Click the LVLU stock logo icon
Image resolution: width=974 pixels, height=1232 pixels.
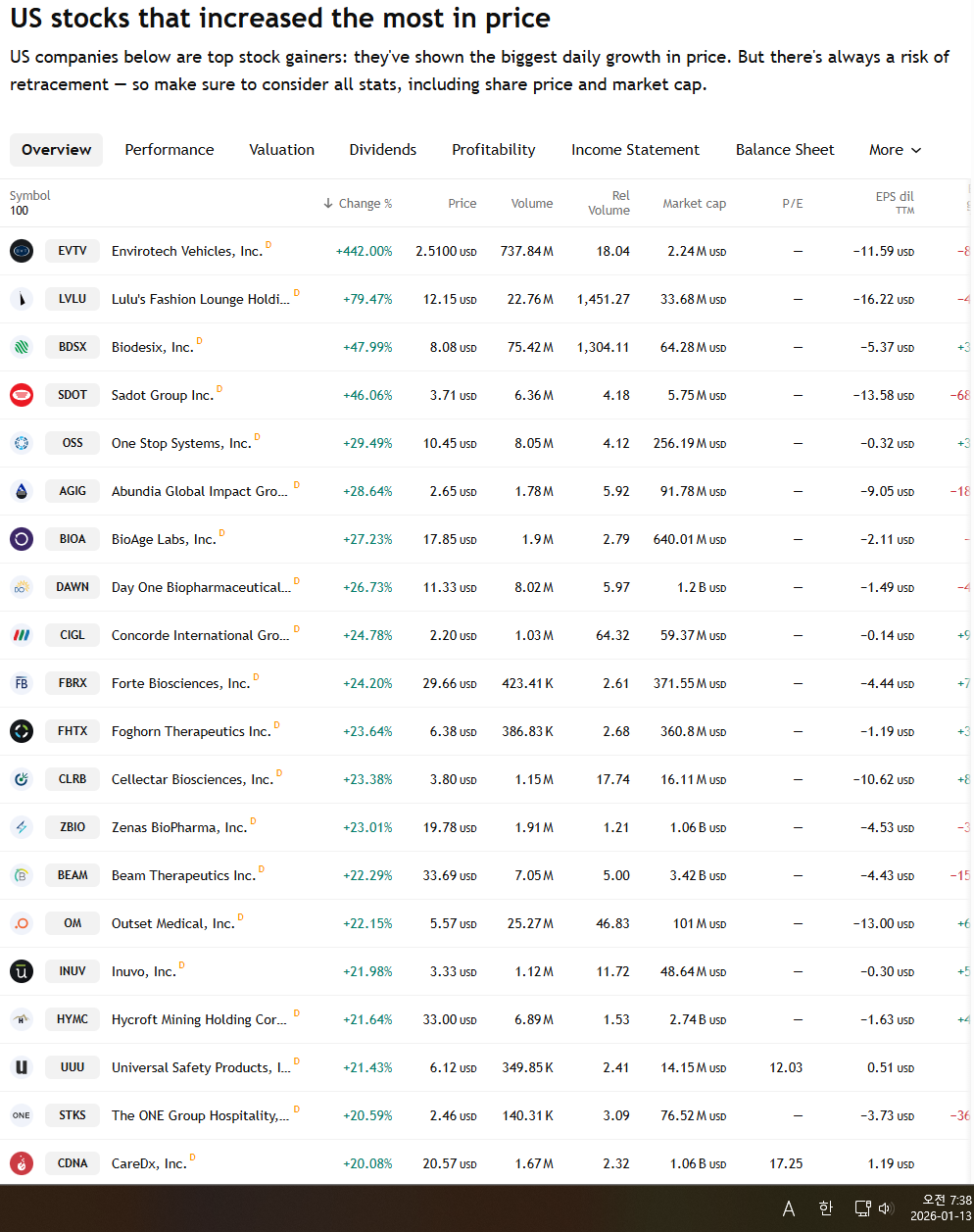tap(22, 299)
